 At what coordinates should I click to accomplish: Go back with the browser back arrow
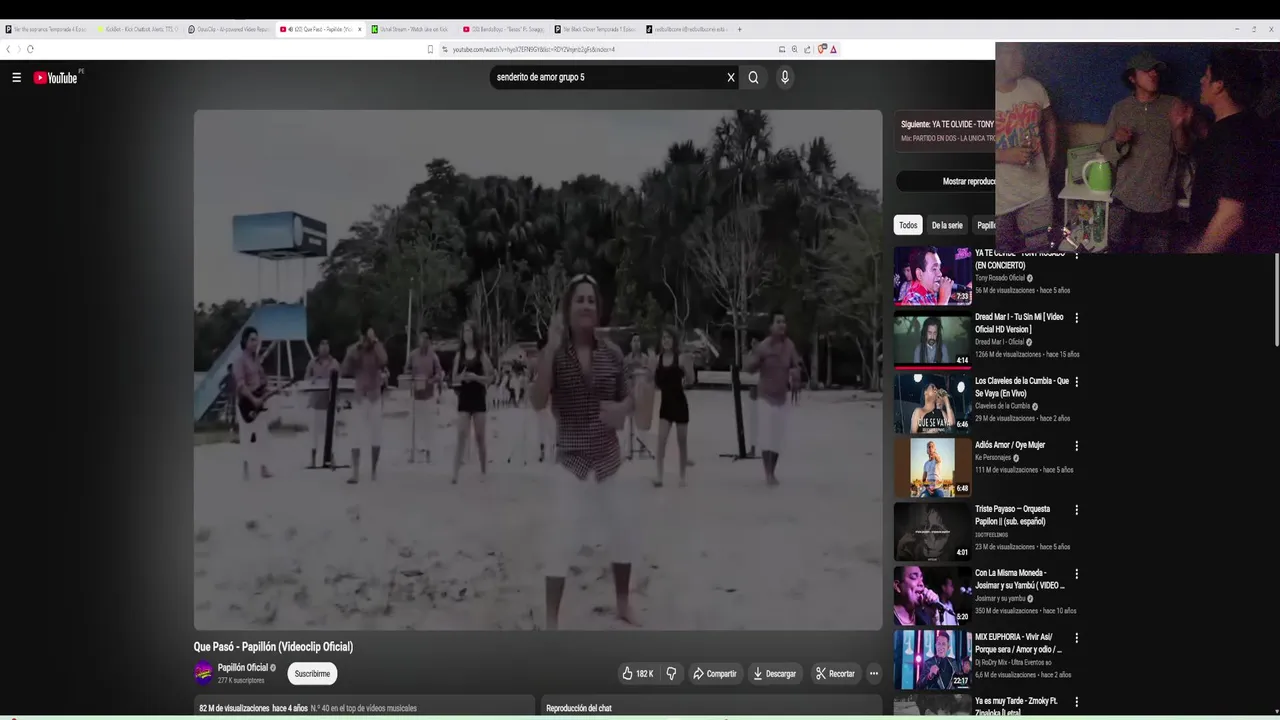pyautogui.click(x=8, y=49)
